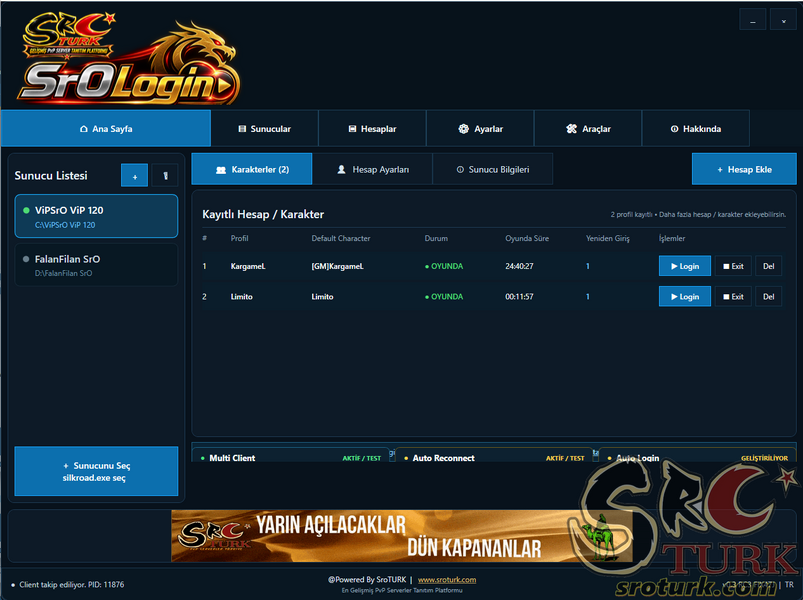Screen dimensions: 803x600
Task: Click Sunucunu Seç silkroad.exe seç button
Action: tap(96, 471)
